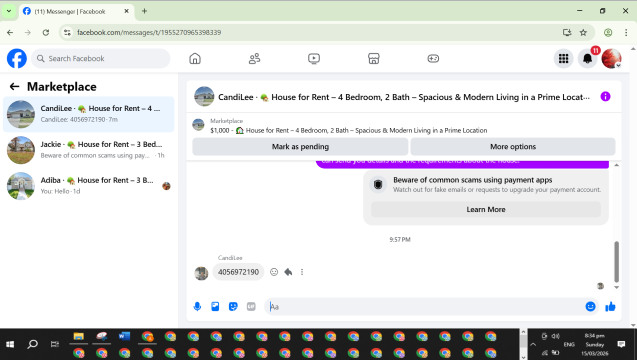
Task: Open Windows Start menu
Action: click(x=10, y=345)
